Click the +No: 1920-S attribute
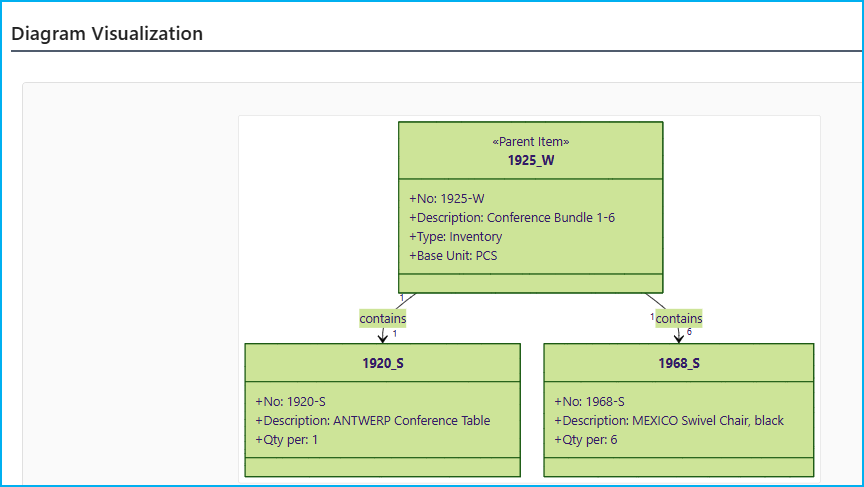 click(x=291, y=402)
